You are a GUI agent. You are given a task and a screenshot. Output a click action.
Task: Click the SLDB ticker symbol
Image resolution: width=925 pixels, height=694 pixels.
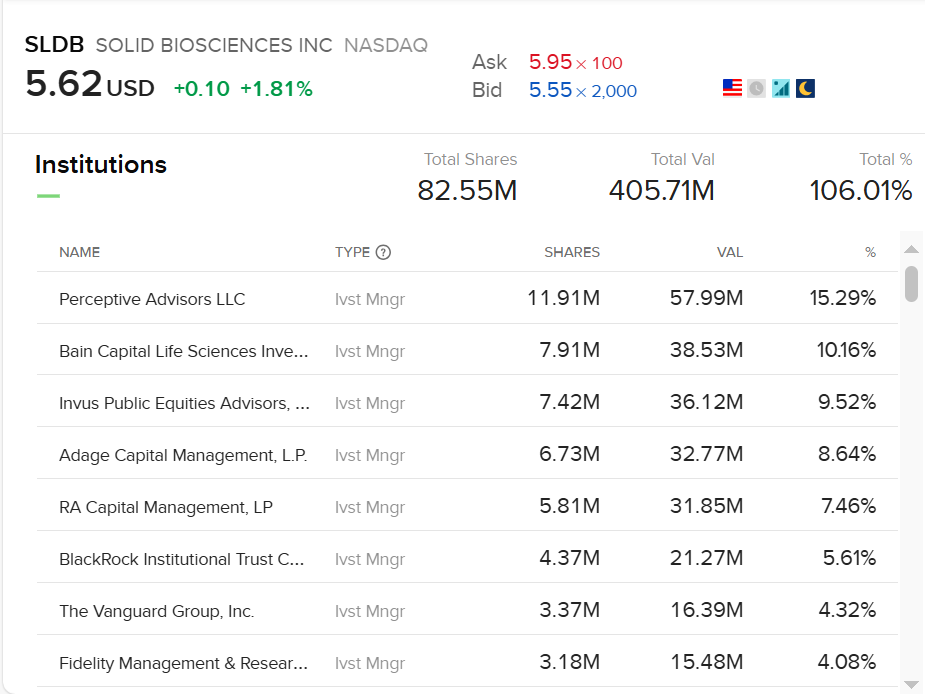pyautogui.click(x=54, y=44)
